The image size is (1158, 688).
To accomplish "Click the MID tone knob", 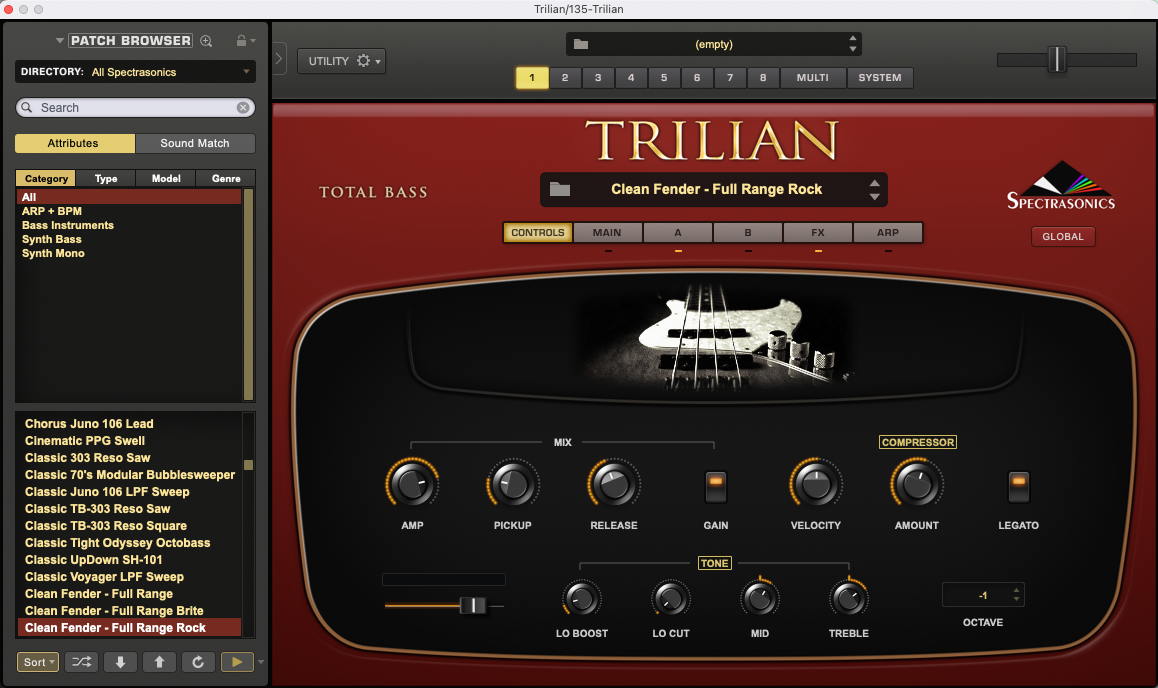I will tap(759, 598).
